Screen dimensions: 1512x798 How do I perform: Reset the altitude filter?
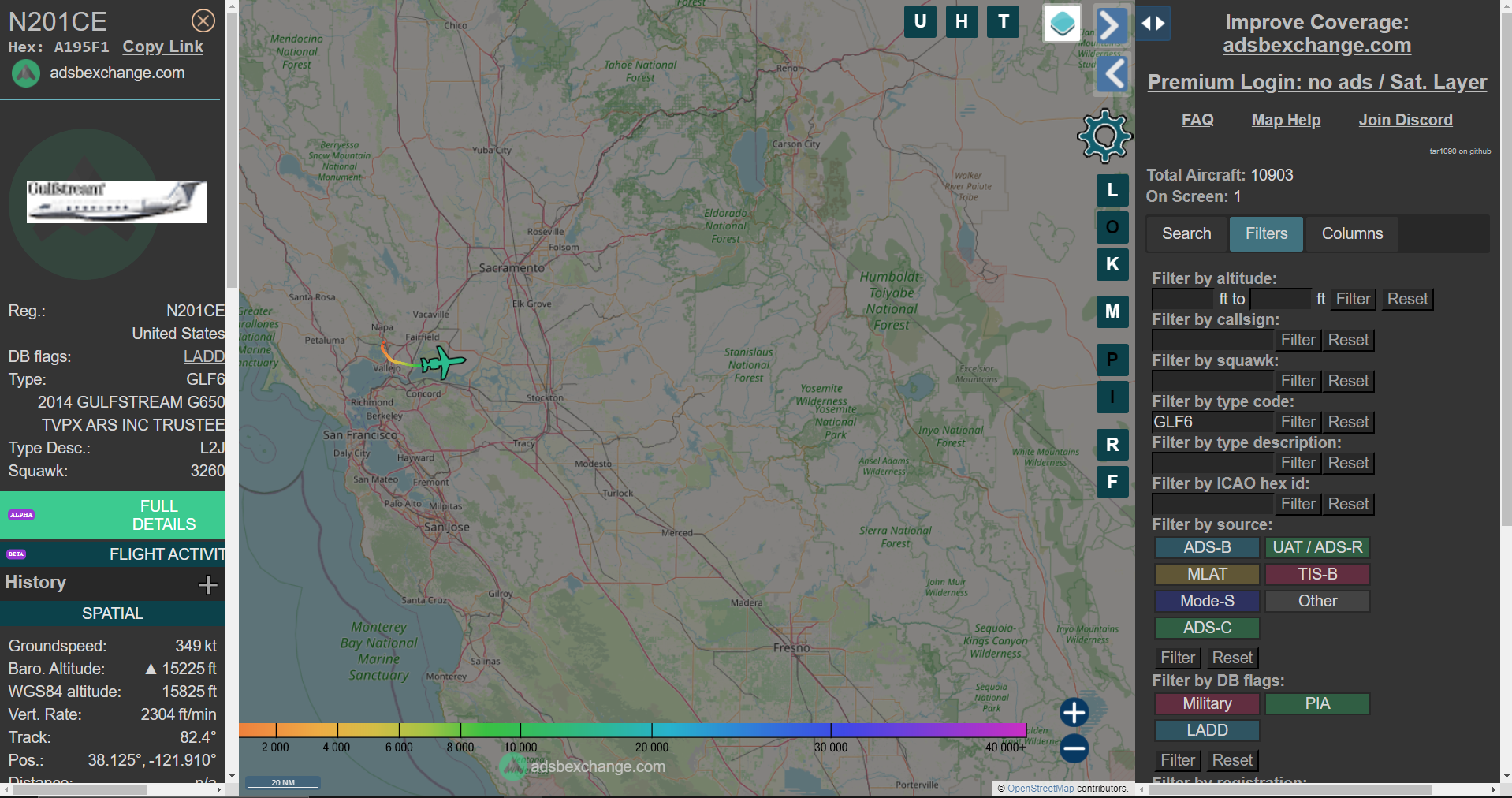(1407, 299)
